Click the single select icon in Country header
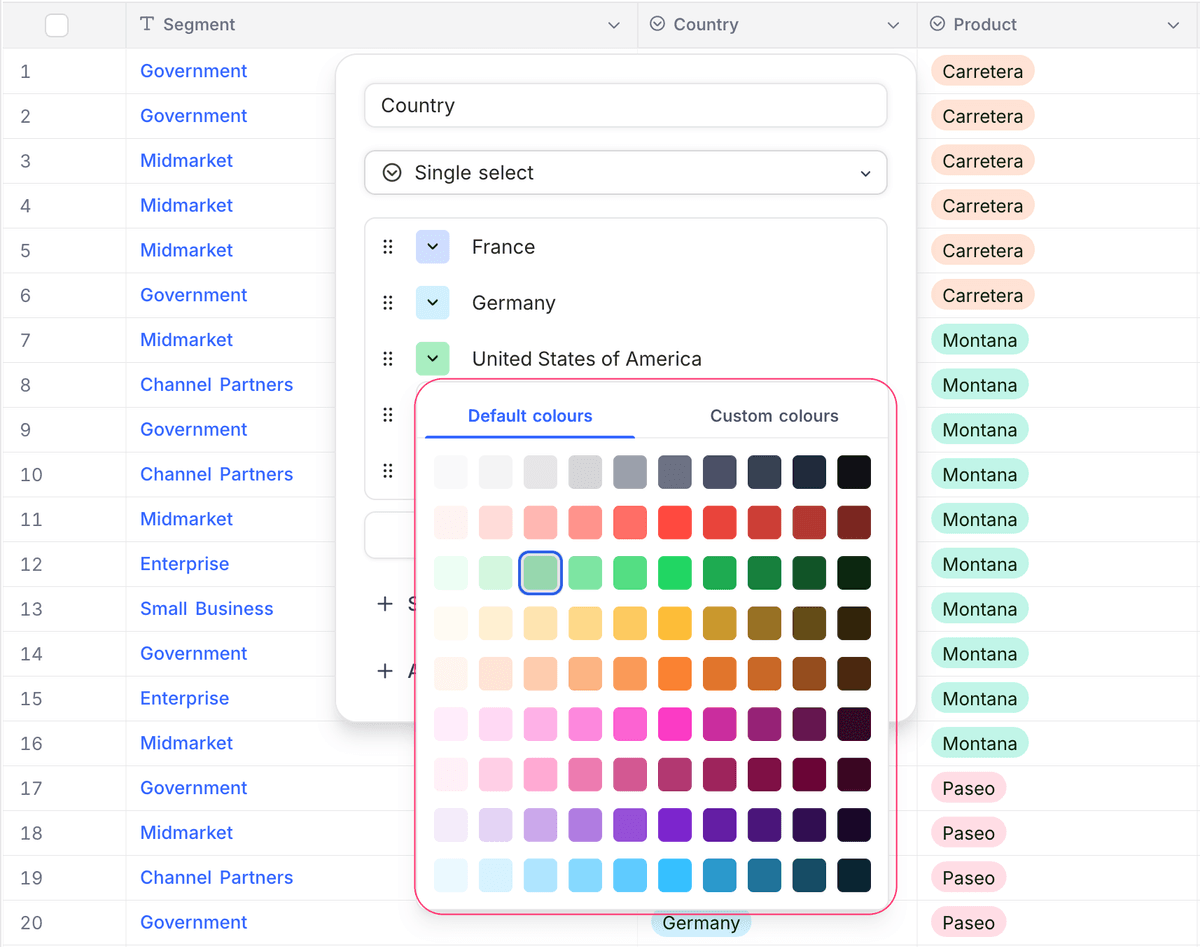 658,24
